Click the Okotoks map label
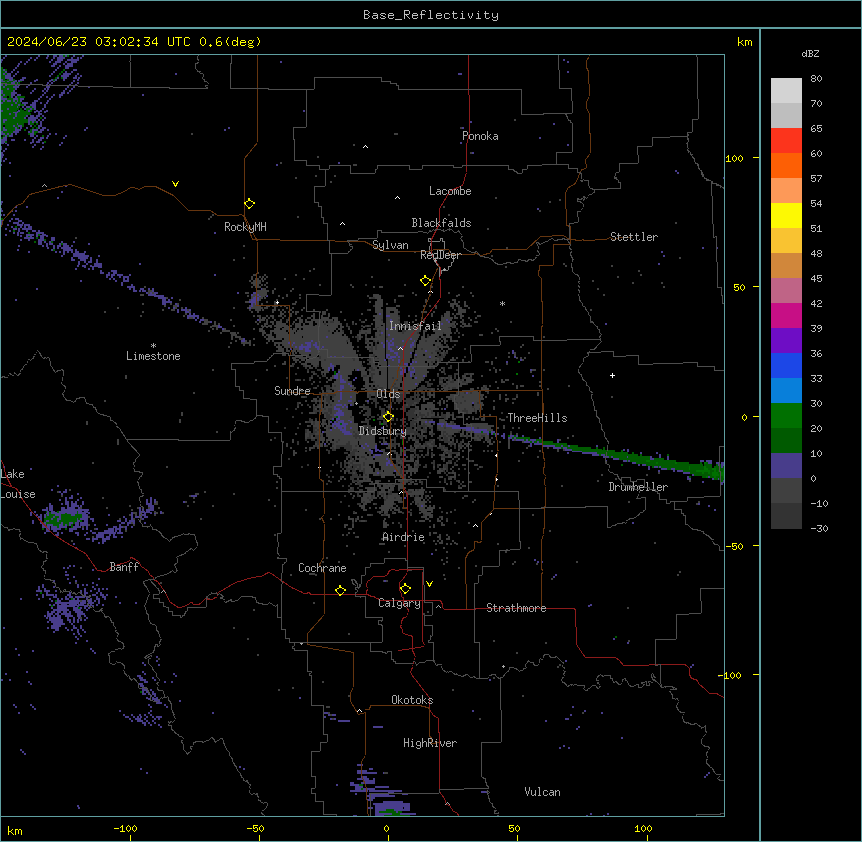 [x=412, y=700]
